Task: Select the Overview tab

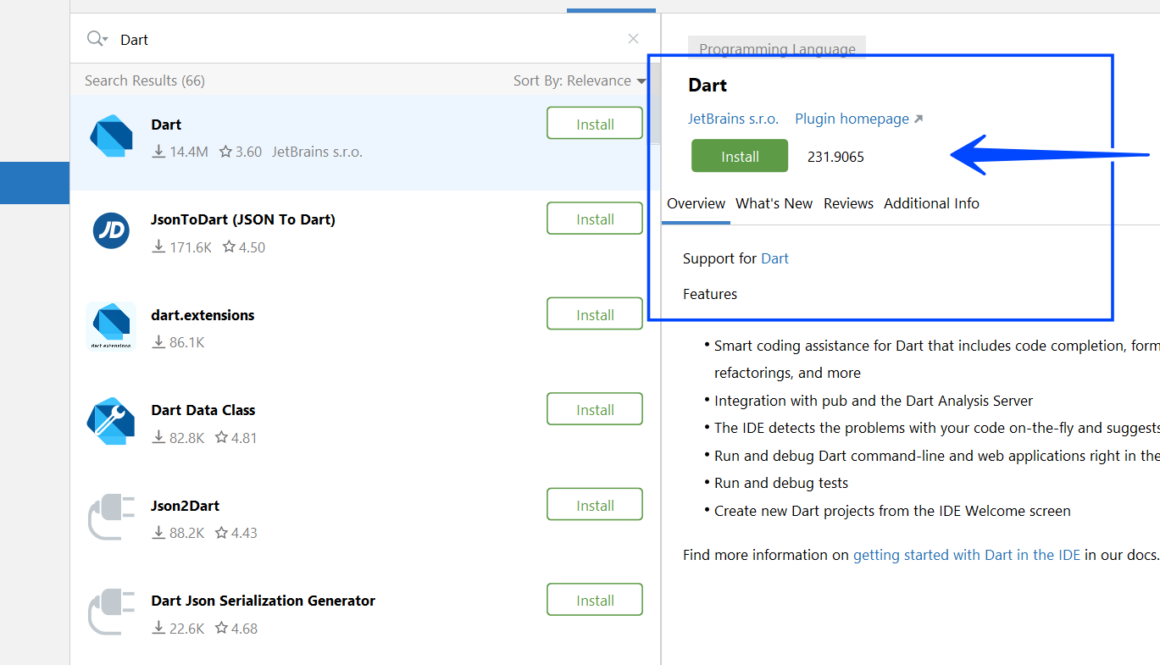Action: tap(696, 203)
